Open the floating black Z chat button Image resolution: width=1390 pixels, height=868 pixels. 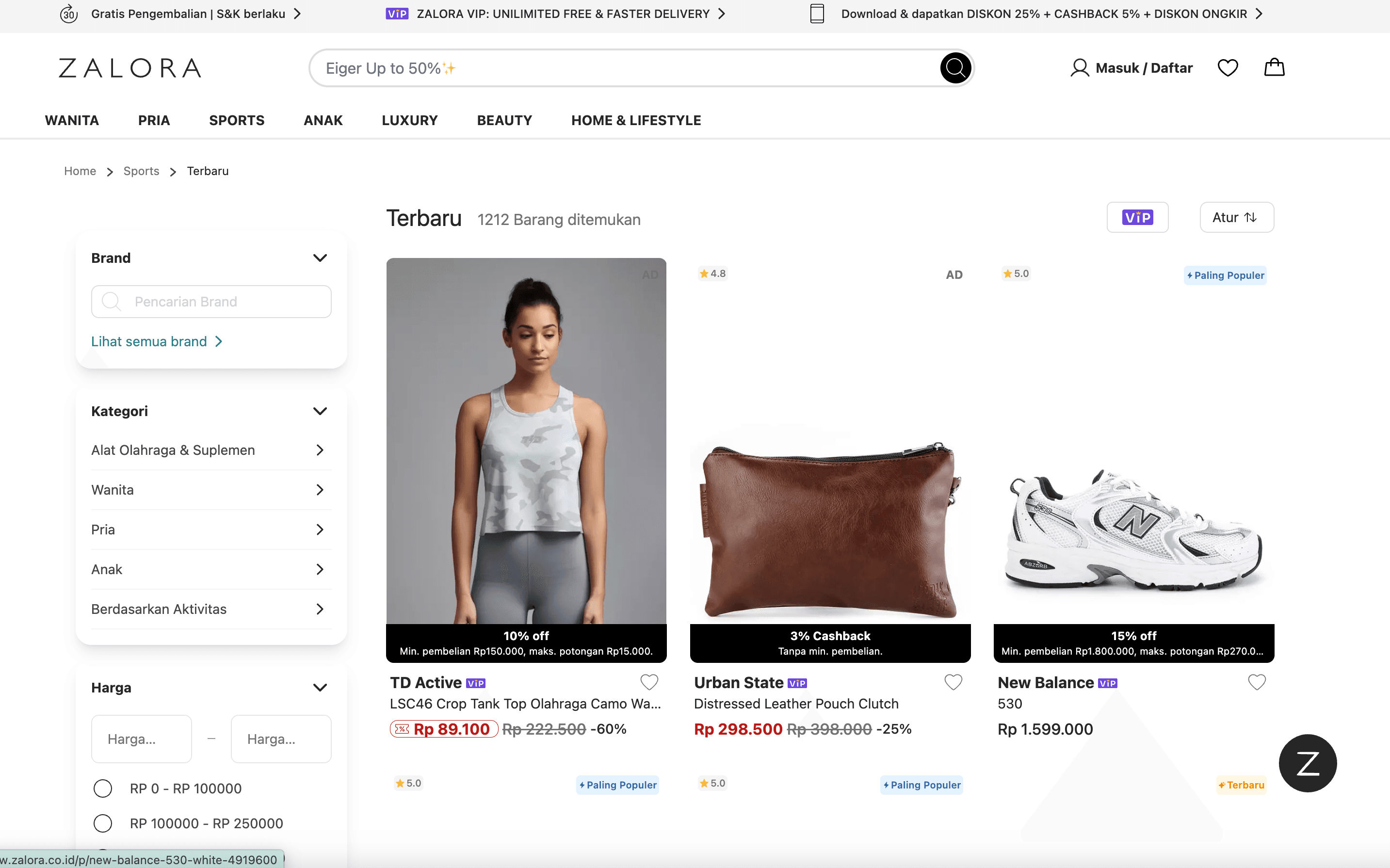[1308, 763]
